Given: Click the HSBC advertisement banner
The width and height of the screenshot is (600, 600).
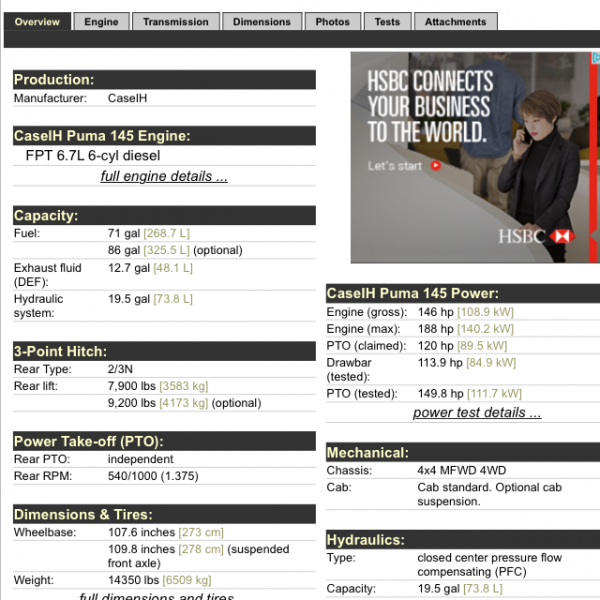Looking at the screenshot, I should click(475, 157).
